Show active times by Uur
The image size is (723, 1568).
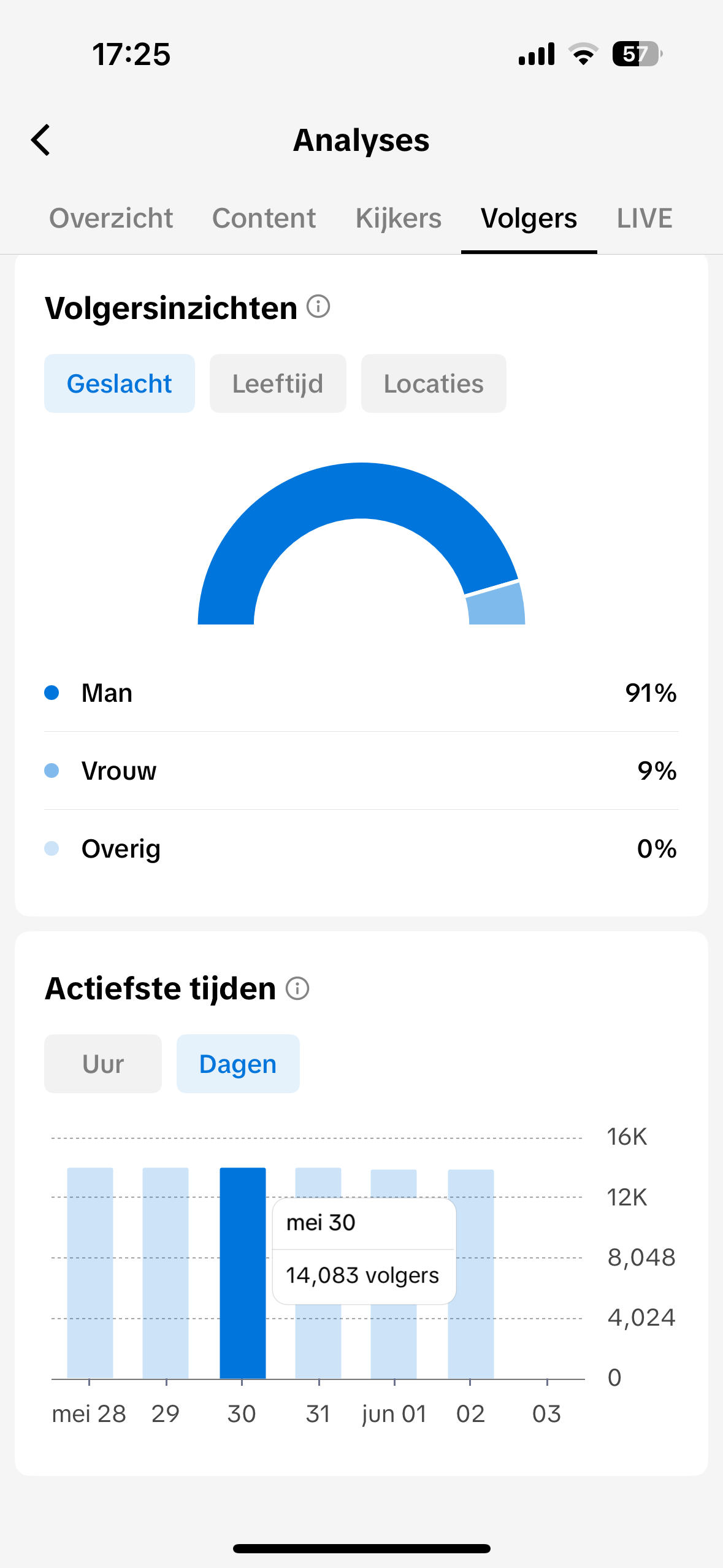(x=103, y=1064)
